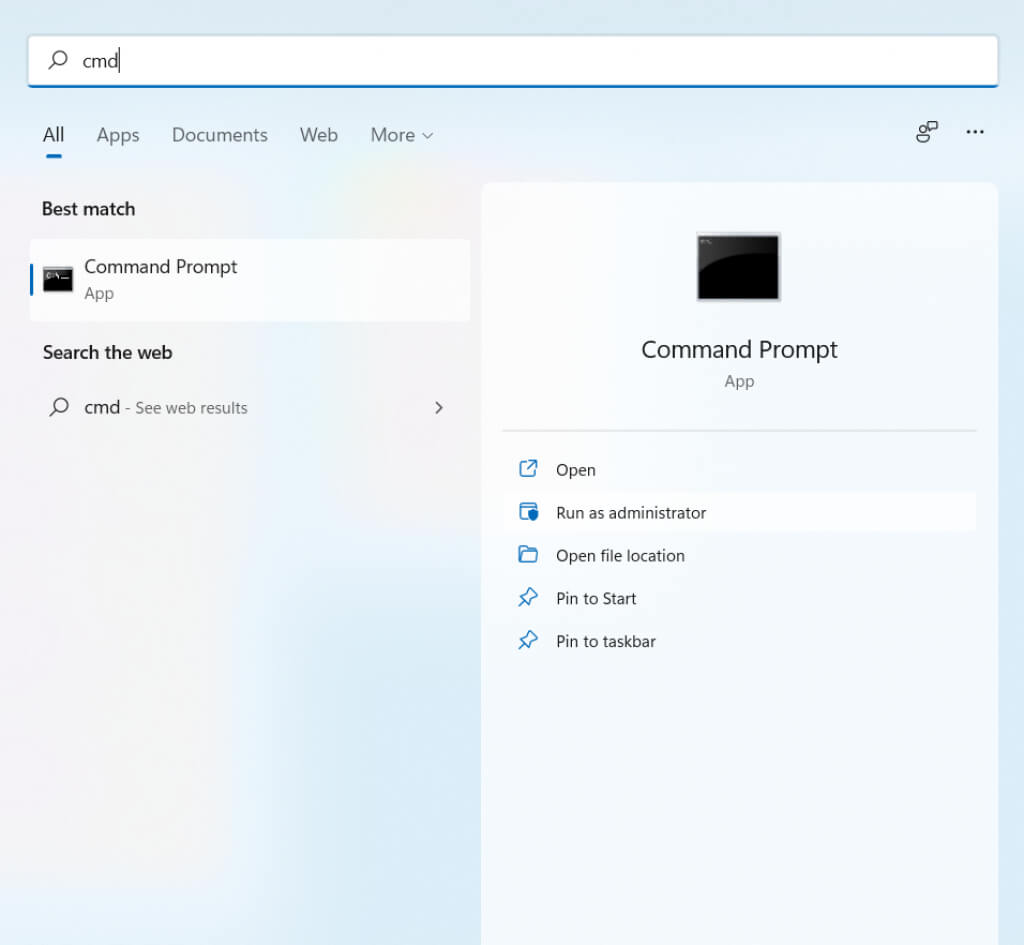Screen dimensions: 1024x945
Task: Open the three-dot options menu
Action: coord(975,132)
